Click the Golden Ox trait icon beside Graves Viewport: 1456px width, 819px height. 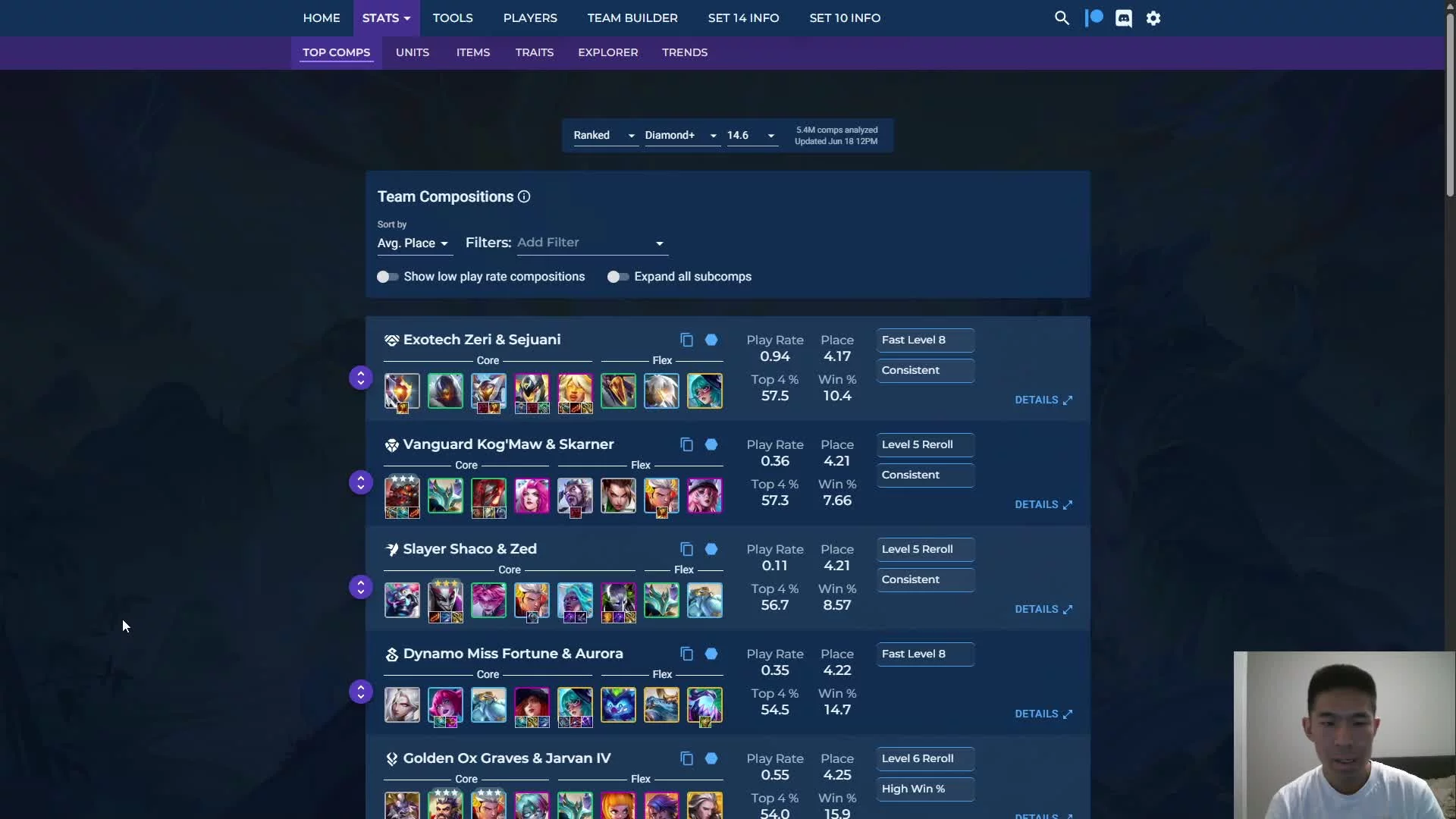[391, 759]
